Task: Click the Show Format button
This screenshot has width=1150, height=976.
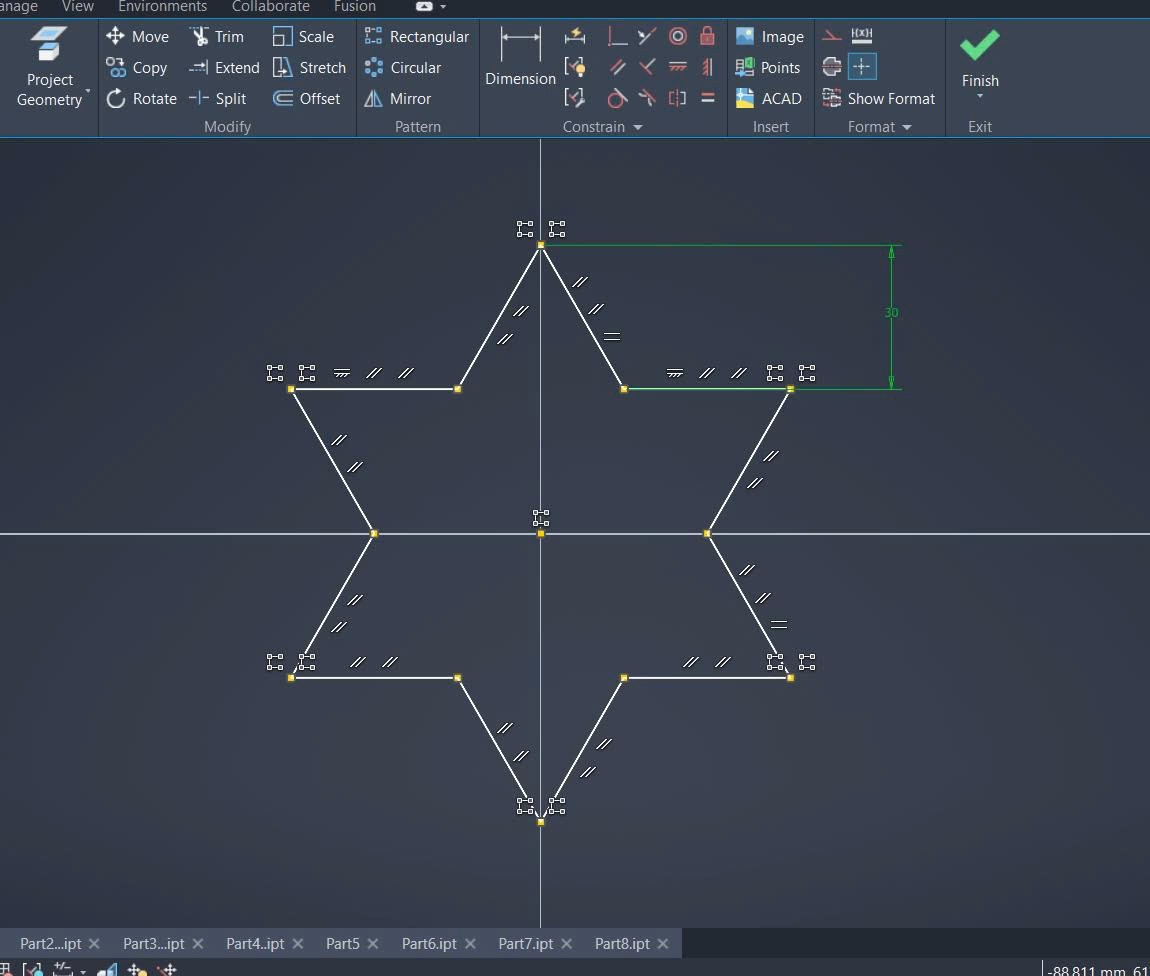Action: tap(879, 99)
